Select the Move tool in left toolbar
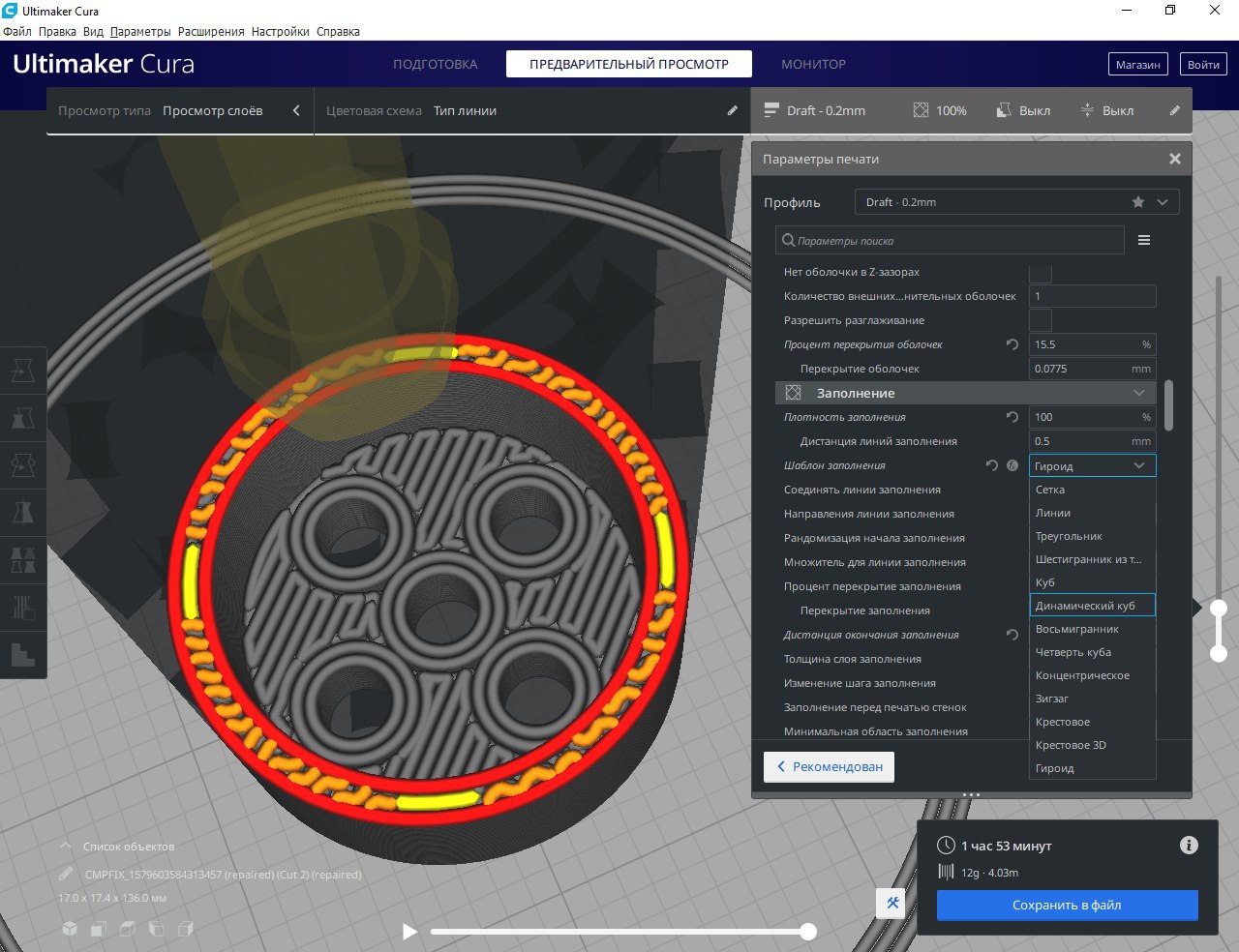 coord(23,371)
